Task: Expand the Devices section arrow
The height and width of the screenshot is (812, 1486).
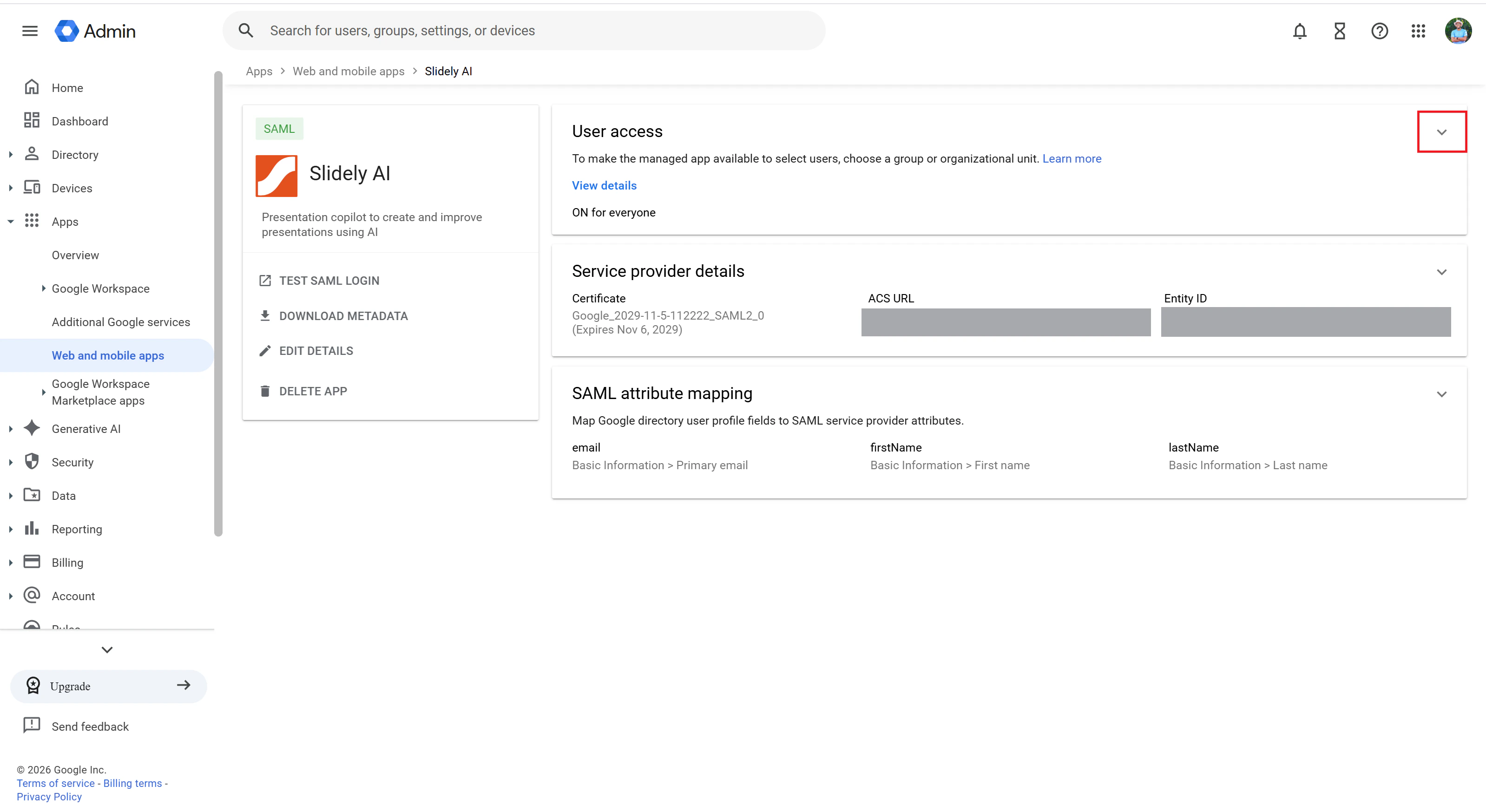Action: pos(10,188)
